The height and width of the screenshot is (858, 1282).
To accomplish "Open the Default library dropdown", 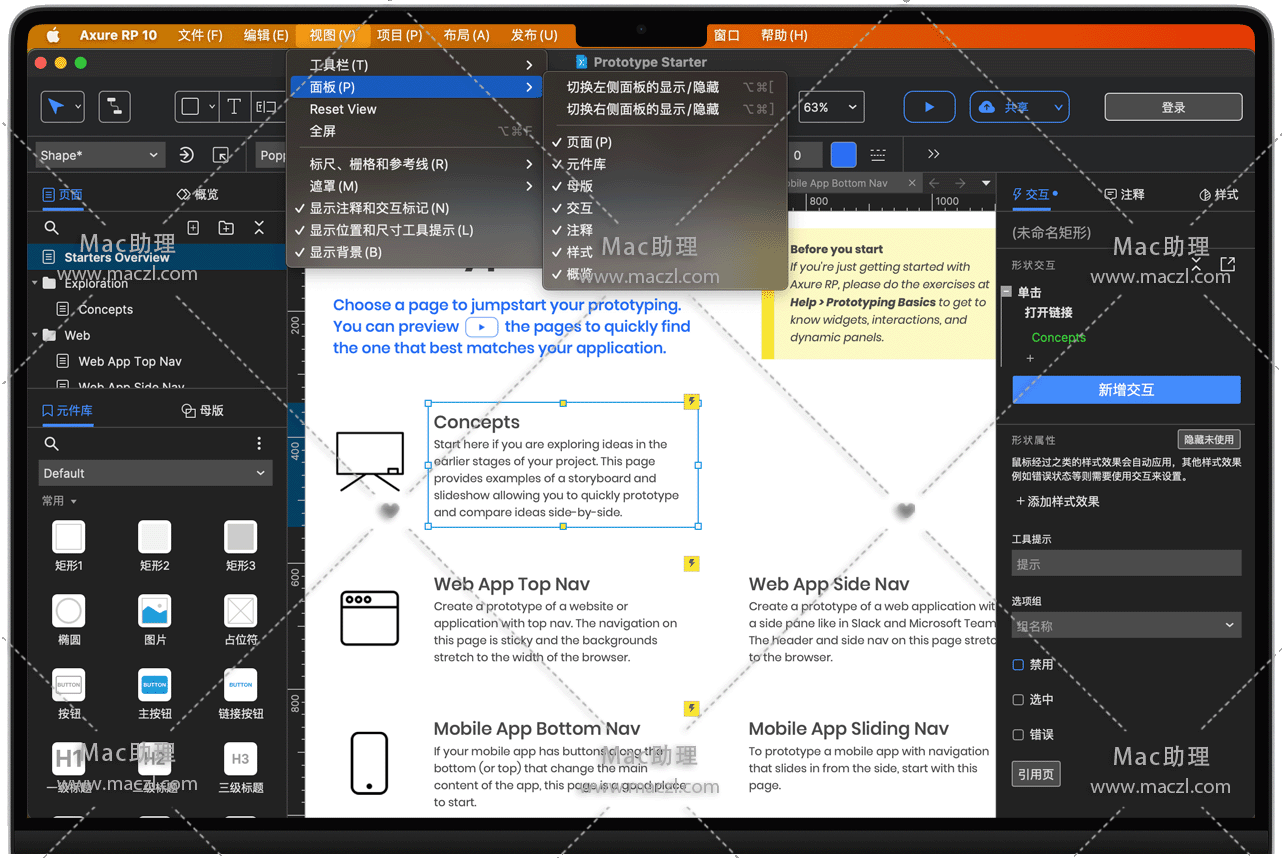I will pyautogui.click(x=155, y=473).
